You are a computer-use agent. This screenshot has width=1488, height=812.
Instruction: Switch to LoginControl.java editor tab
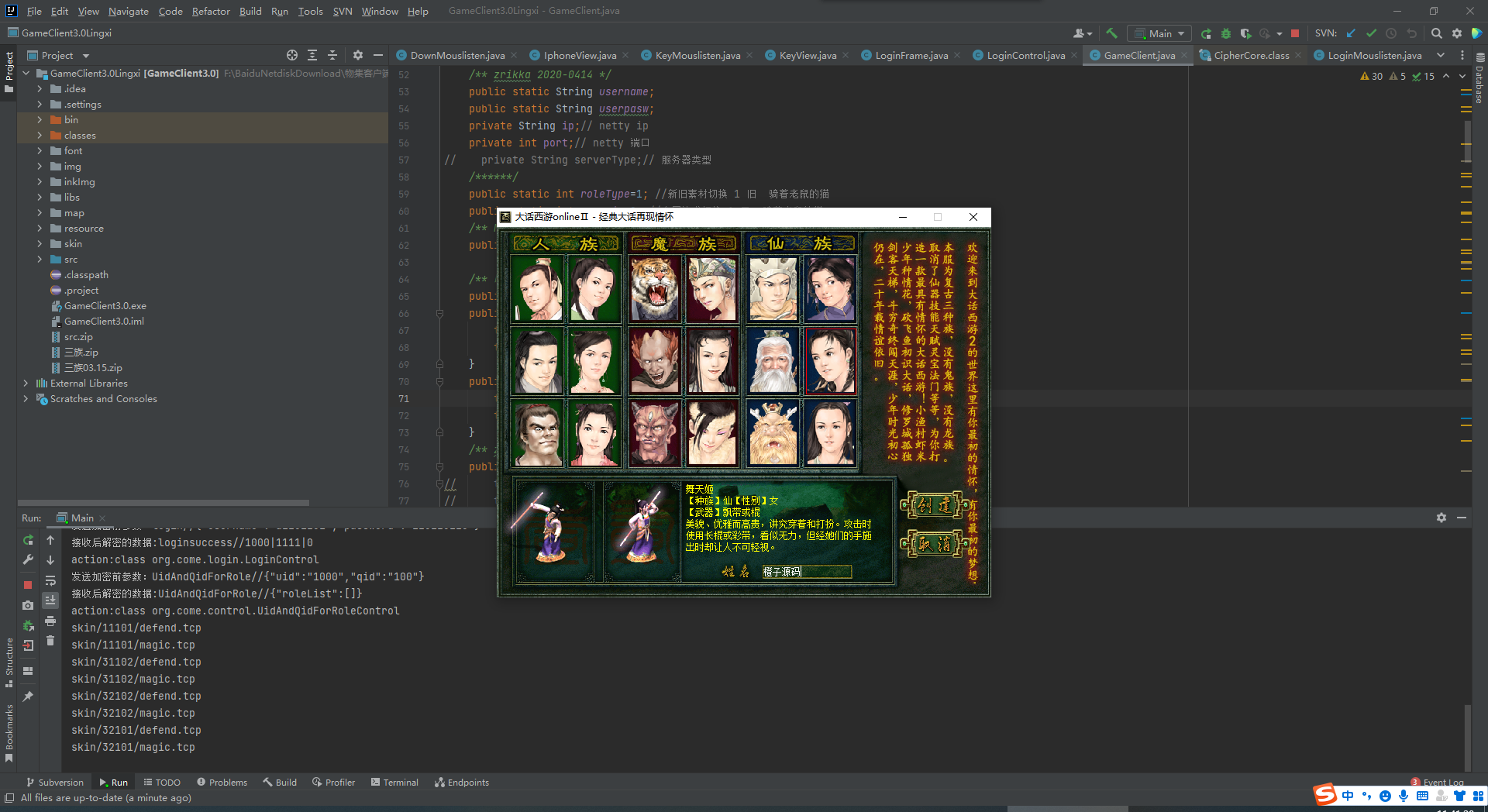pyautogui.click(x=1025, y=55)
